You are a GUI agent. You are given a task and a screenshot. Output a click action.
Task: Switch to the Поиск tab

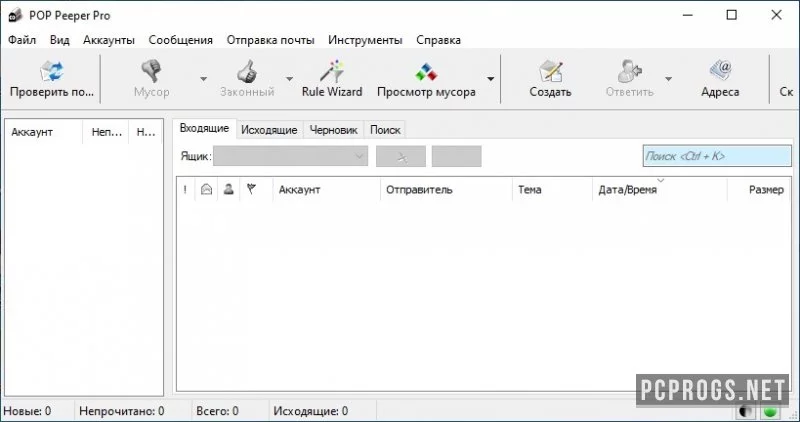[385, 130]
